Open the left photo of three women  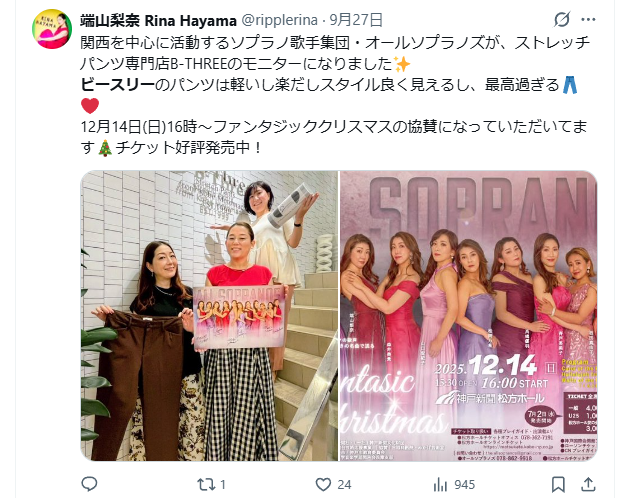coord(209,316)
